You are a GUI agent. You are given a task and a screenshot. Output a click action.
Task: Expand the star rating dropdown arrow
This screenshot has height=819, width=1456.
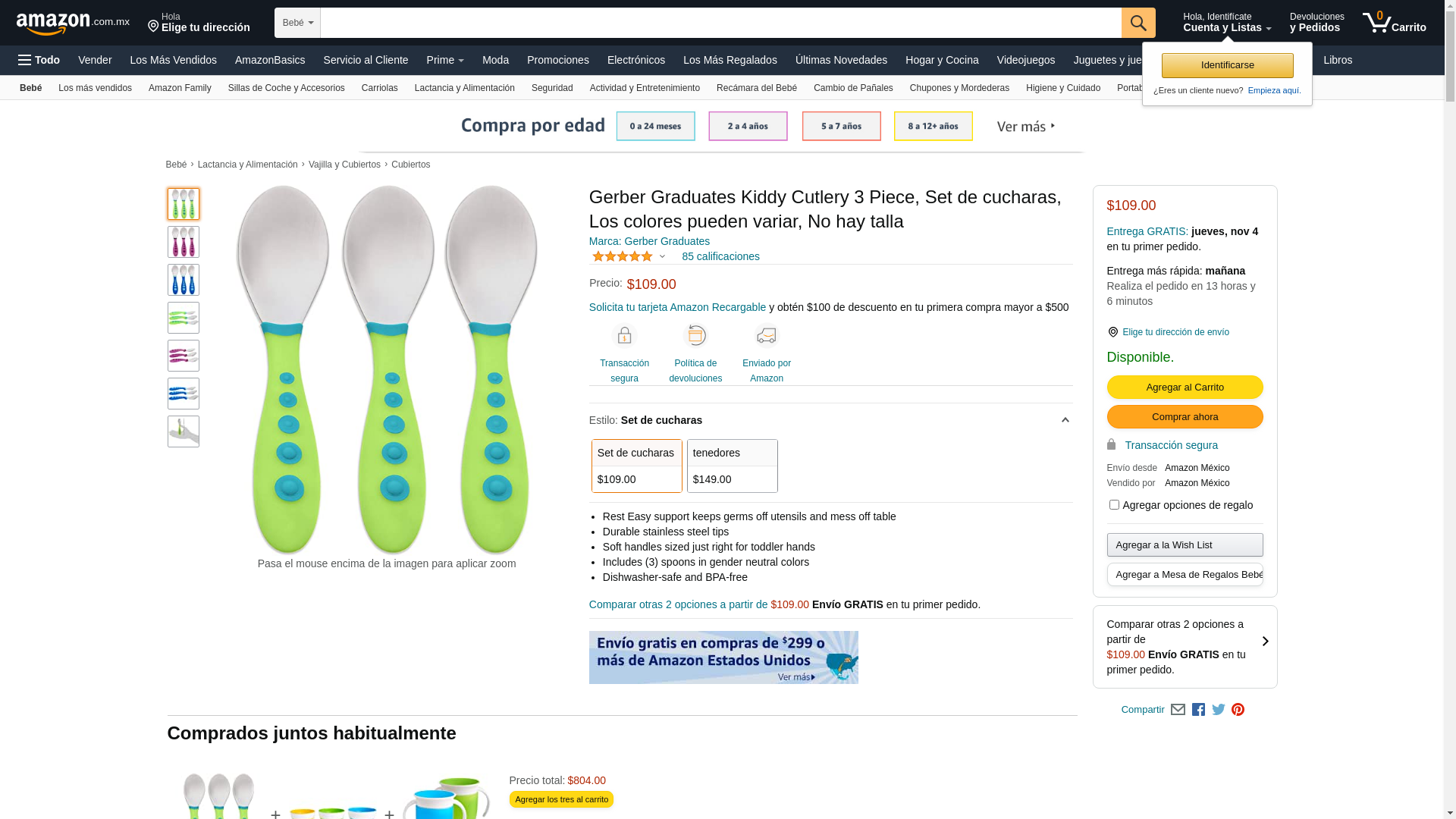662,257
